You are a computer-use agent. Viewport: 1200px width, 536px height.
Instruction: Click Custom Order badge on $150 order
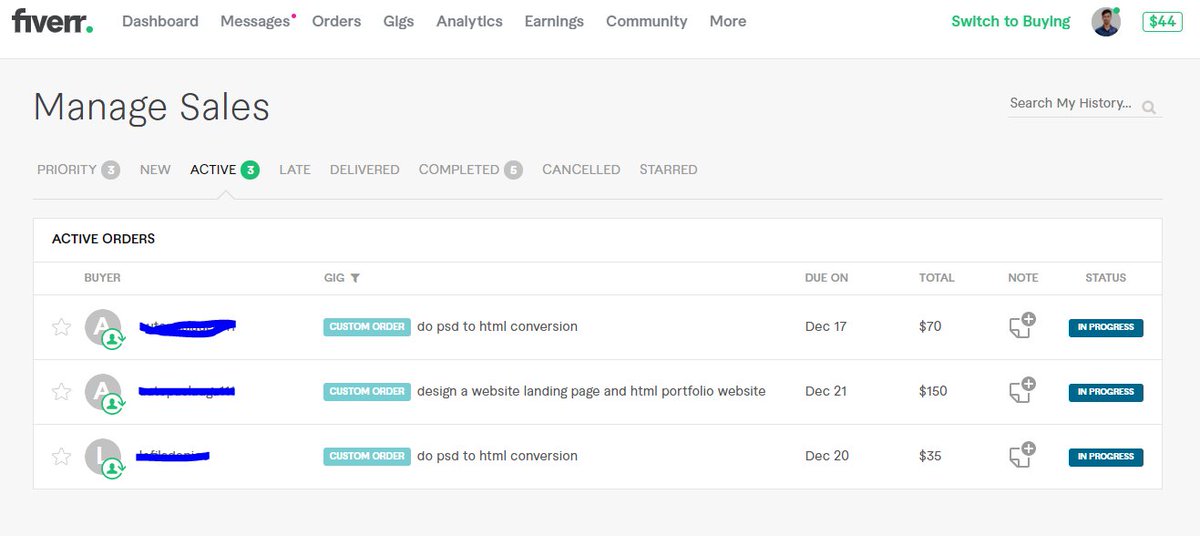pos(367,392)
